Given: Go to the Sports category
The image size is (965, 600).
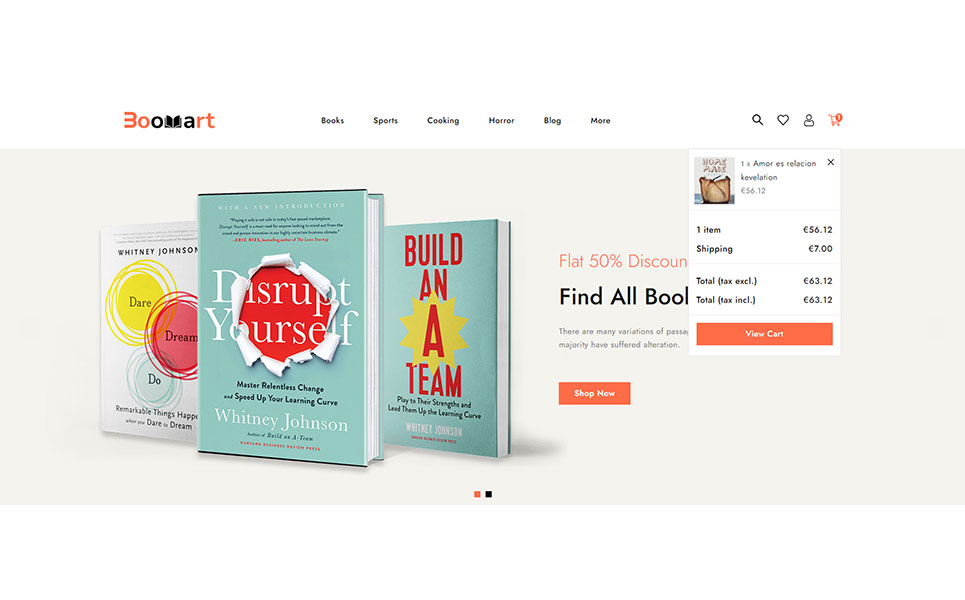Looking at the screenshot, I should click(385, 120).
